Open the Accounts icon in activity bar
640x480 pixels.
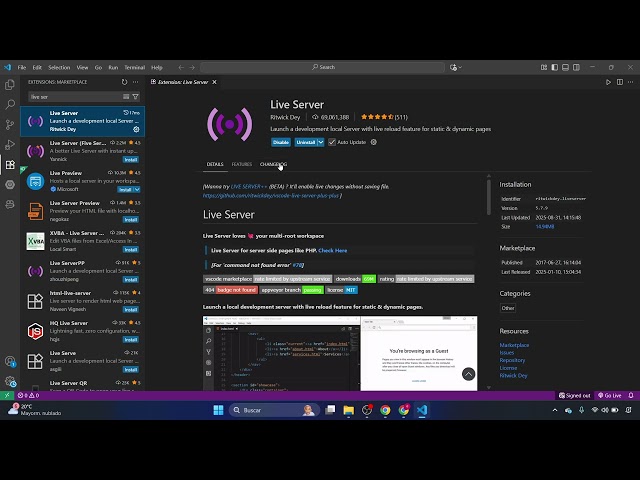click(x=10, y=361)
